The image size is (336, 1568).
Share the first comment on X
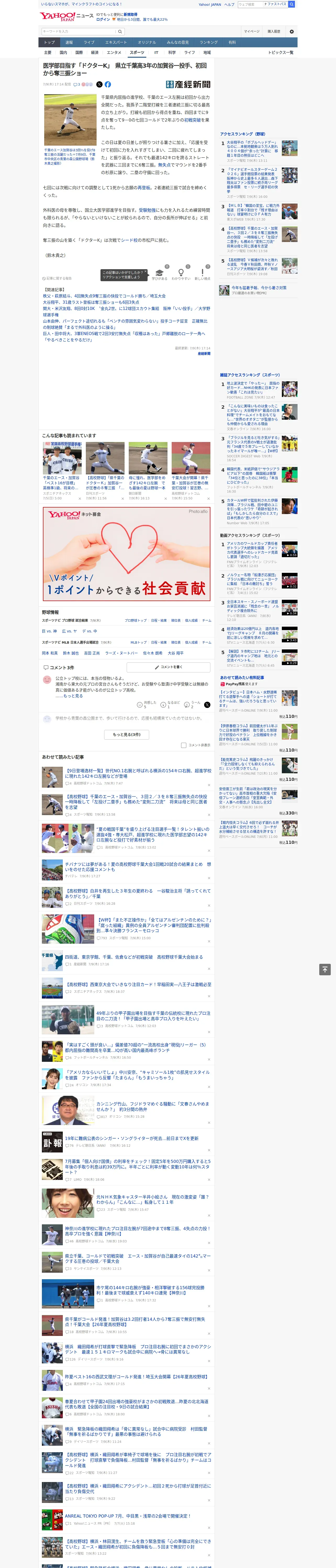click(x=207, y=704)
